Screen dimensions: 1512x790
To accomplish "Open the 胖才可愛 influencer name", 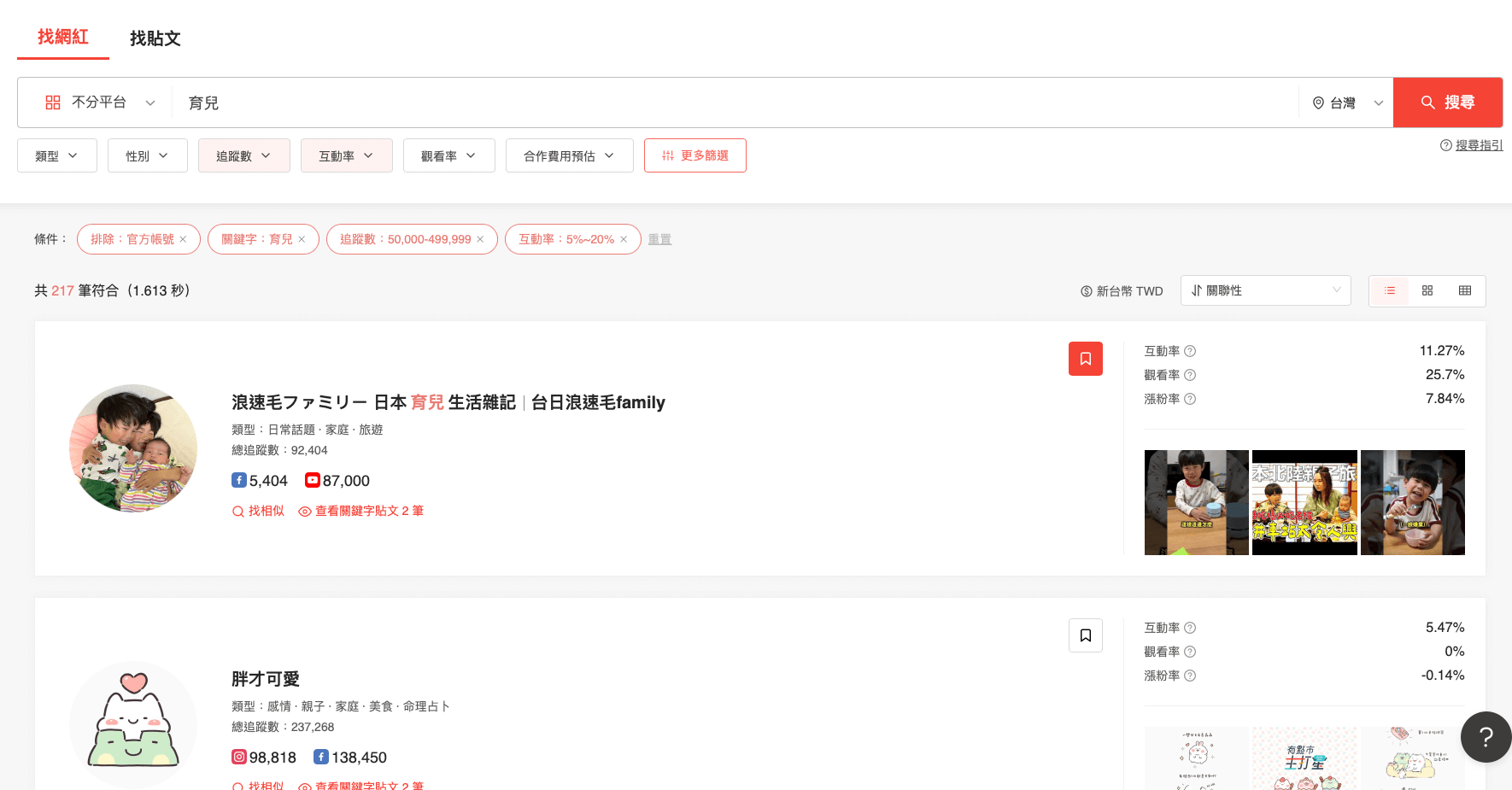I will click(266, 679).
